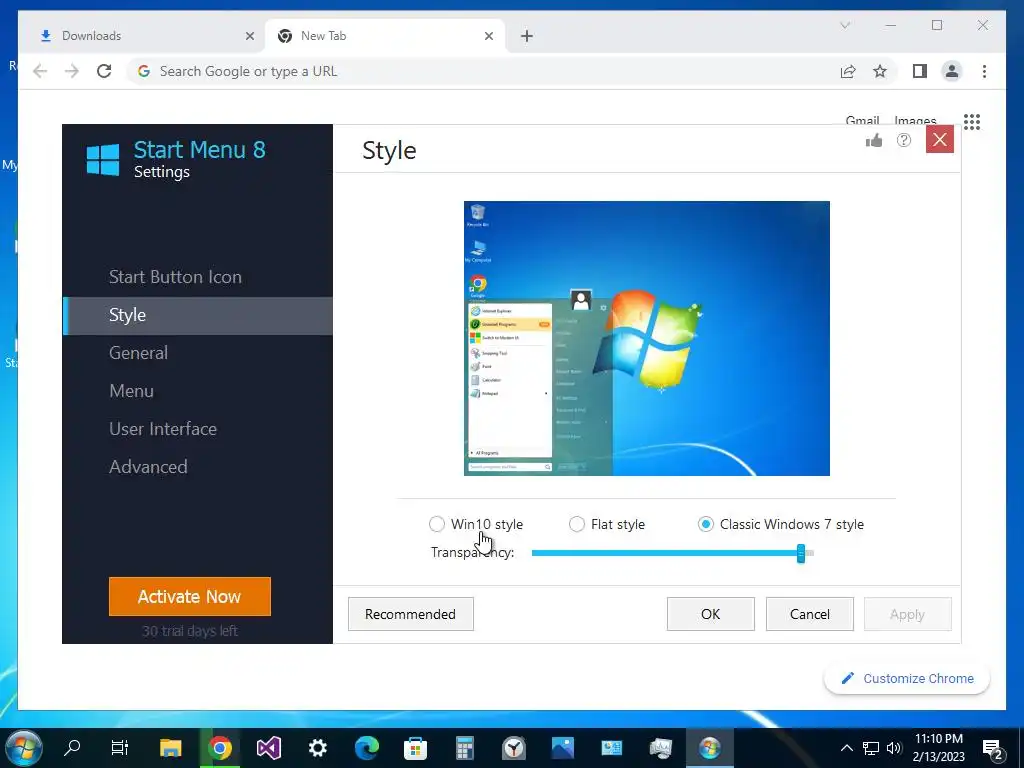Open the Google apps grid
Image resolution: width=1024 pixels, height=768 pixels.
[x=972, y=121]
